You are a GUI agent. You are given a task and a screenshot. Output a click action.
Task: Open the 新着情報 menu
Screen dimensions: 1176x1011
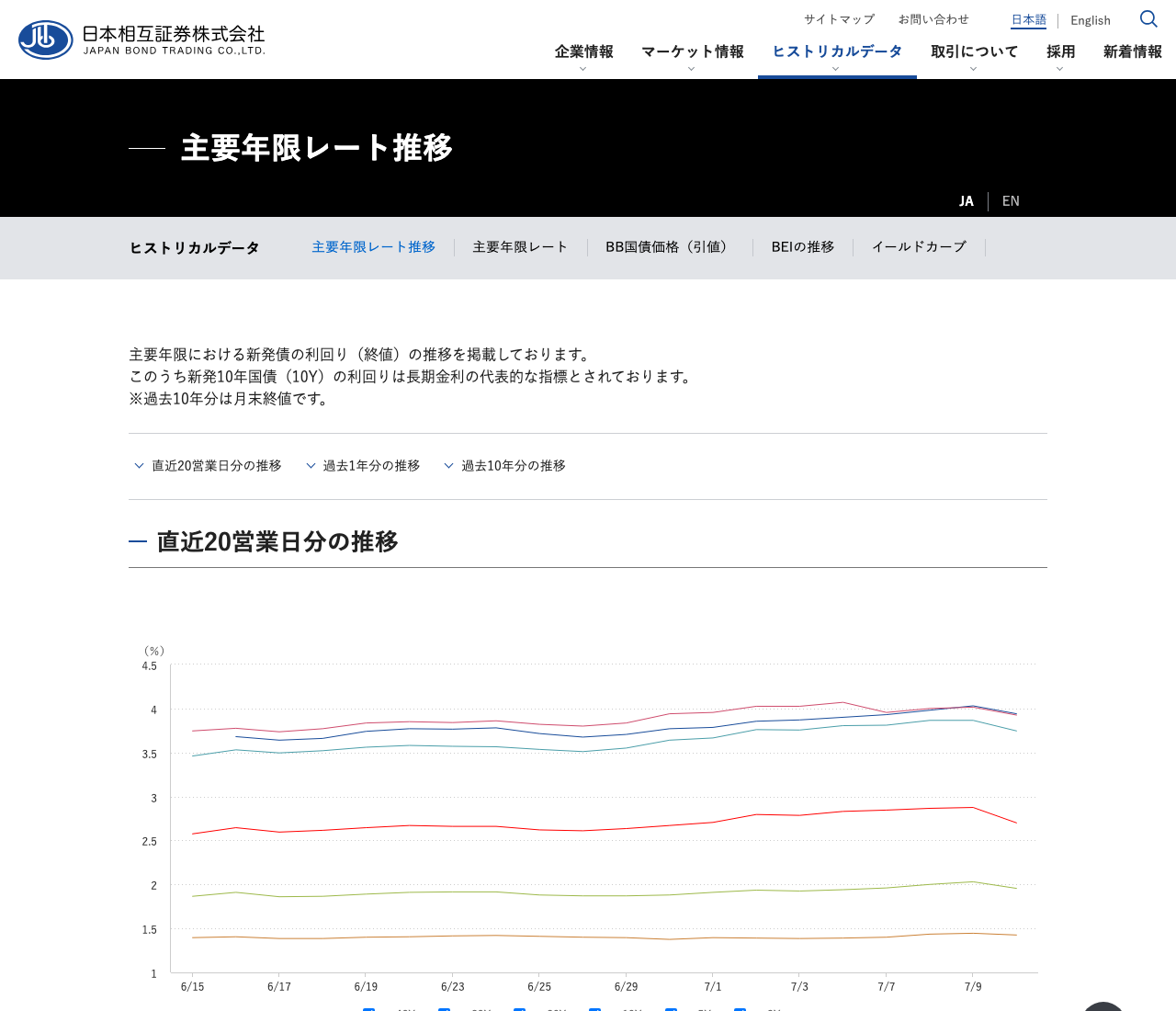point(1133,51)
